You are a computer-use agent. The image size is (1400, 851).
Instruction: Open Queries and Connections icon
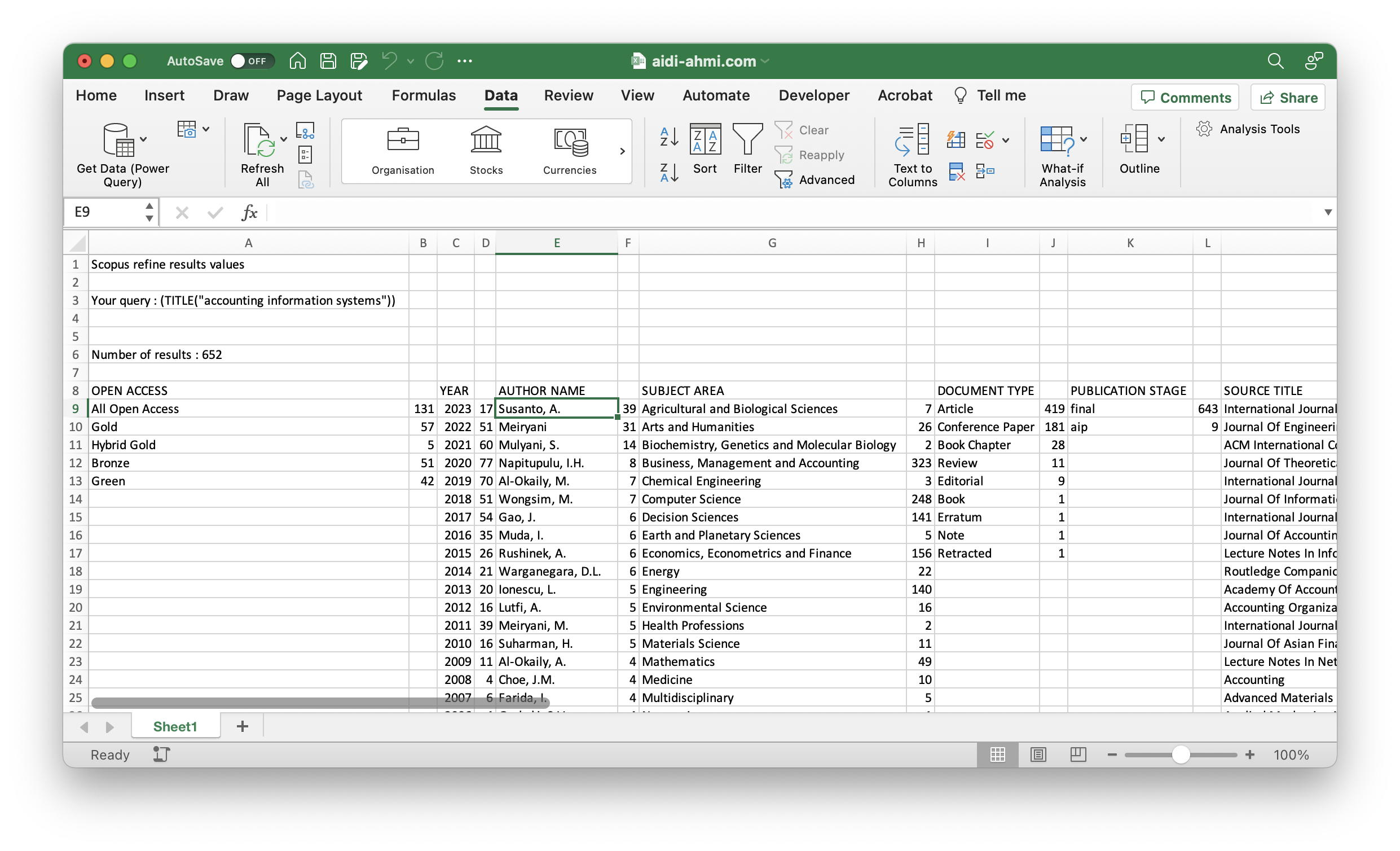(x=305, y=131)
